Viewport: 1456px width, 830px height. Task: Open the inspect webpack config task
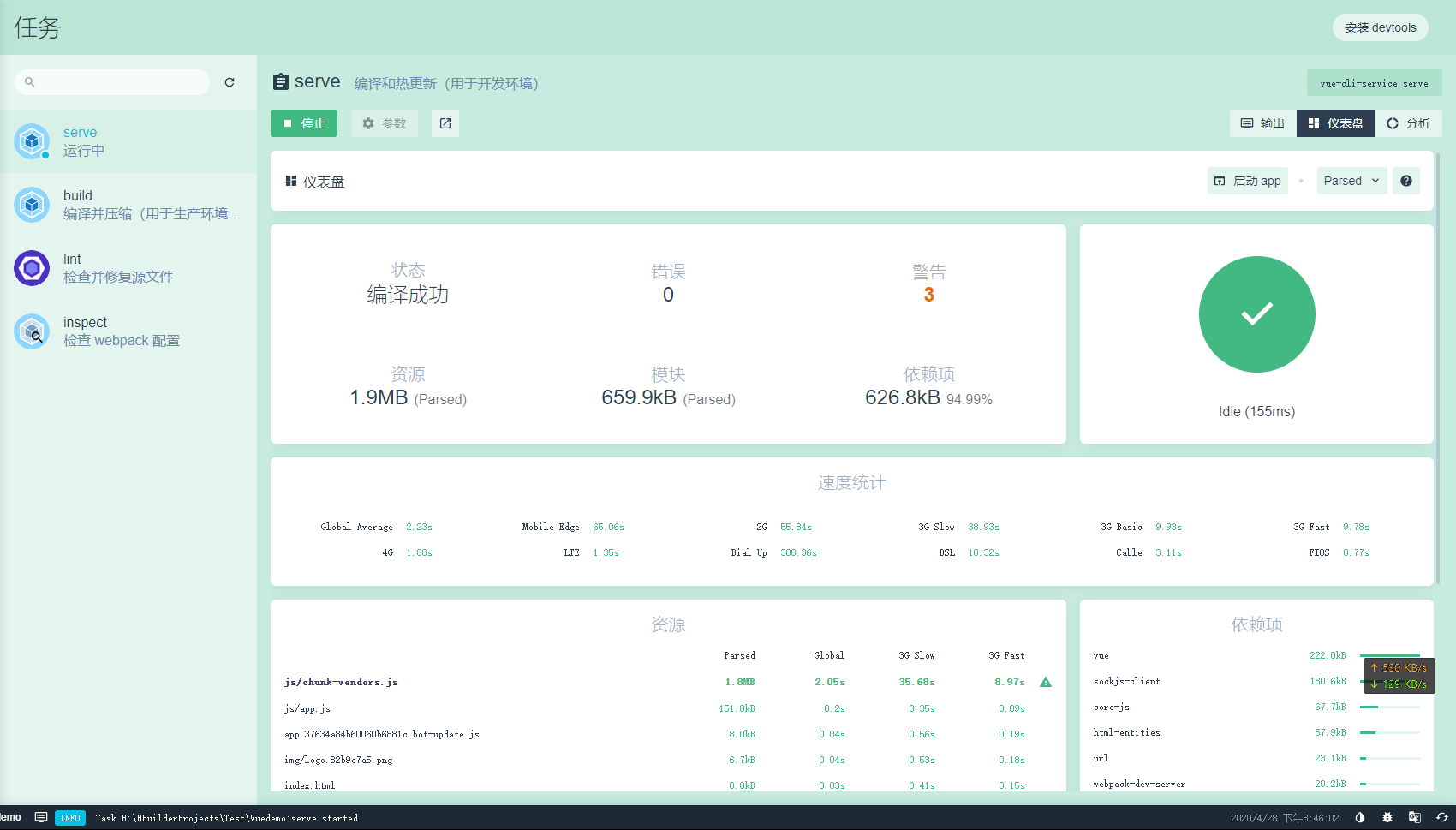point(128,331)
